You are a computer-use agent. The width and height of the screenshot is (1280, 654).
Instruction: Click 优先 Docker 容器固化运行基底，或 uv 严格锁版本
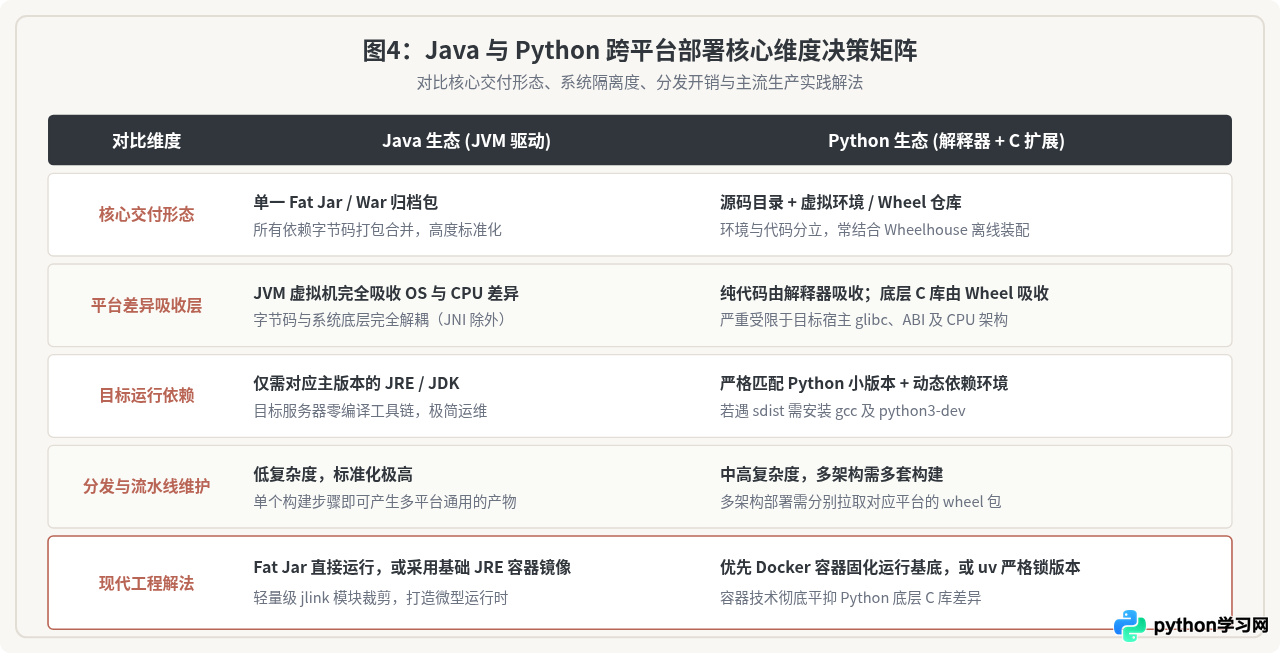pos(900,567)
